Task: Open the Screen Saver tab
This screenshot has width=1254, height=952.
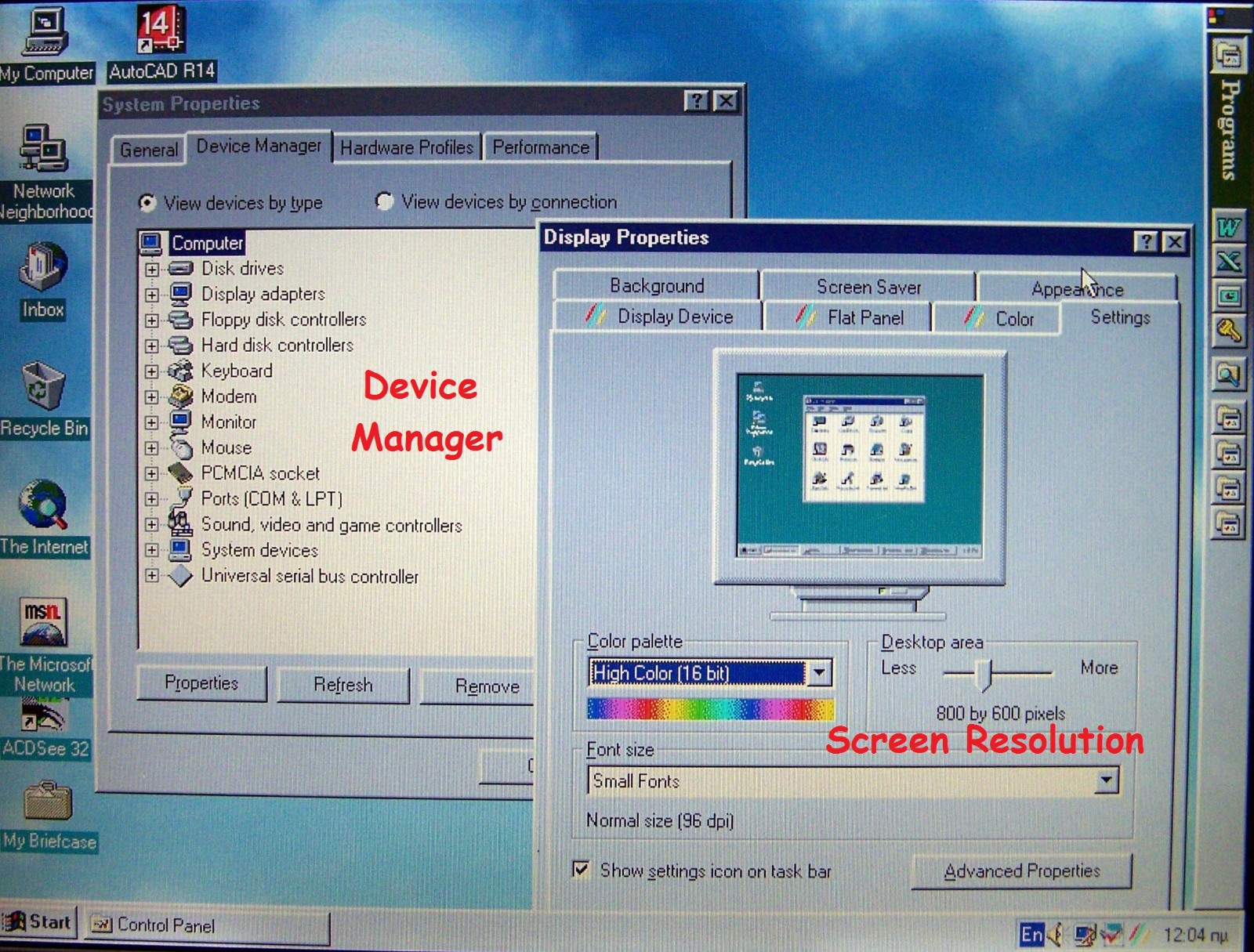Action: click(868, 287)
